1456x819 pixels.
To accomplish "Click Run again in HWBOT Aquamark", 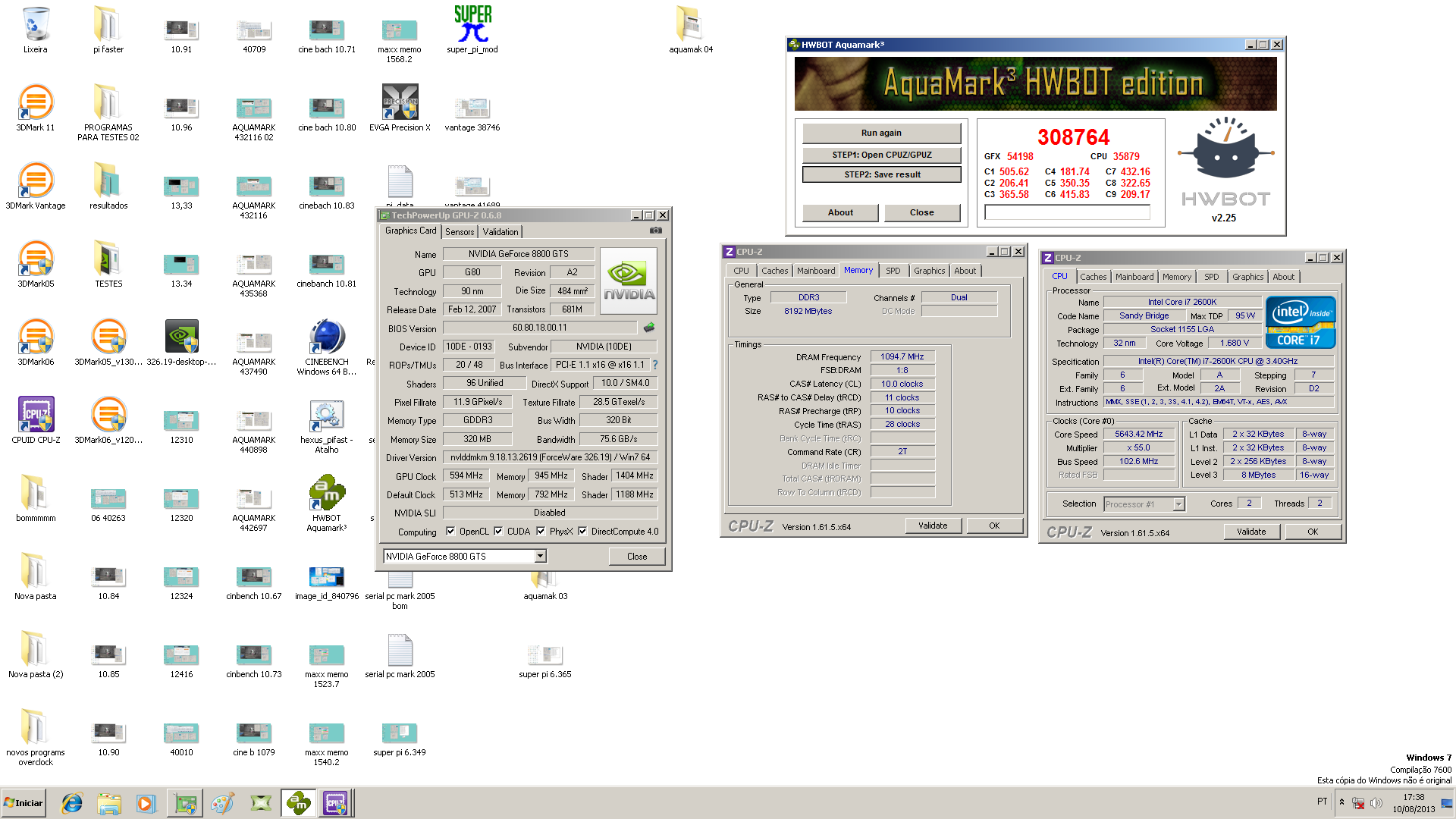I will (881, 133).
